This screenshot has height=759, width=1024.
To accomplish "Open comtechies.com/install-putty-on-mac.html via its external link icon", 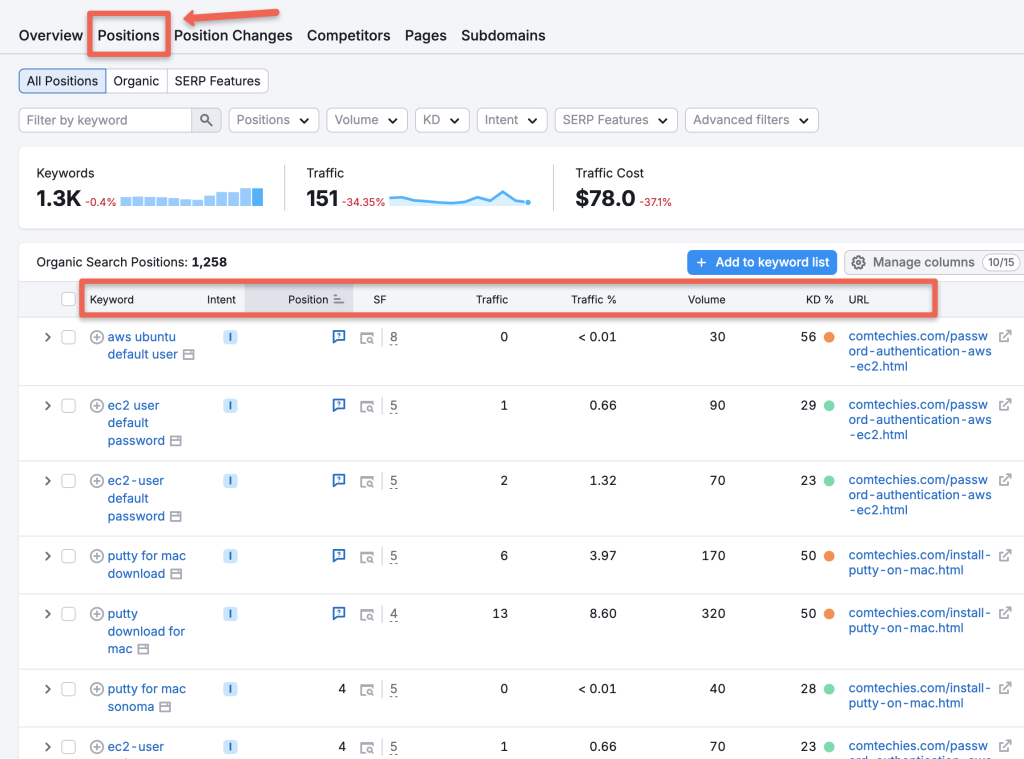I will pyautogui.click(x=1005, y=555).
